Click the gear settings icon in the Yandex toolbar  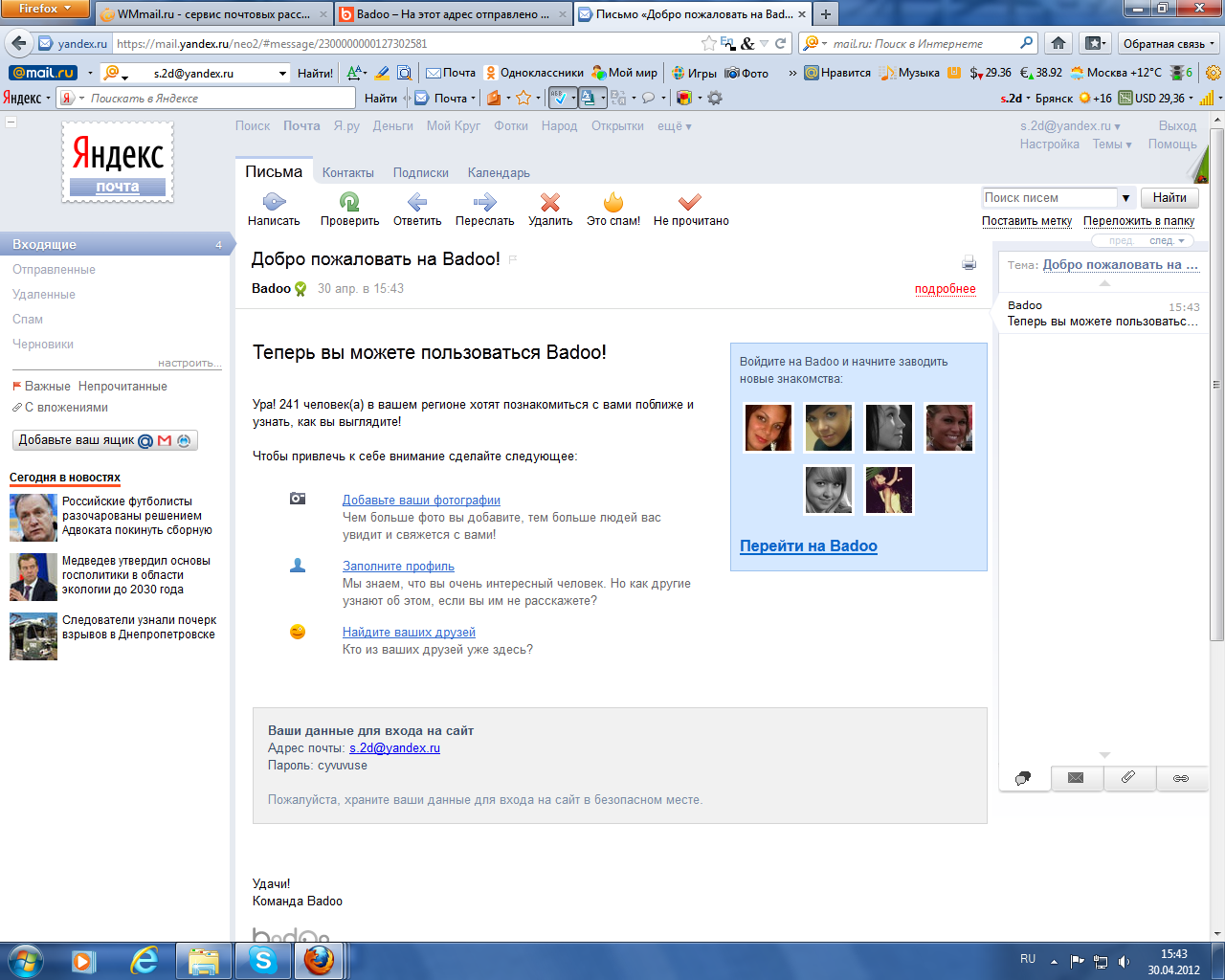point(715,98)
